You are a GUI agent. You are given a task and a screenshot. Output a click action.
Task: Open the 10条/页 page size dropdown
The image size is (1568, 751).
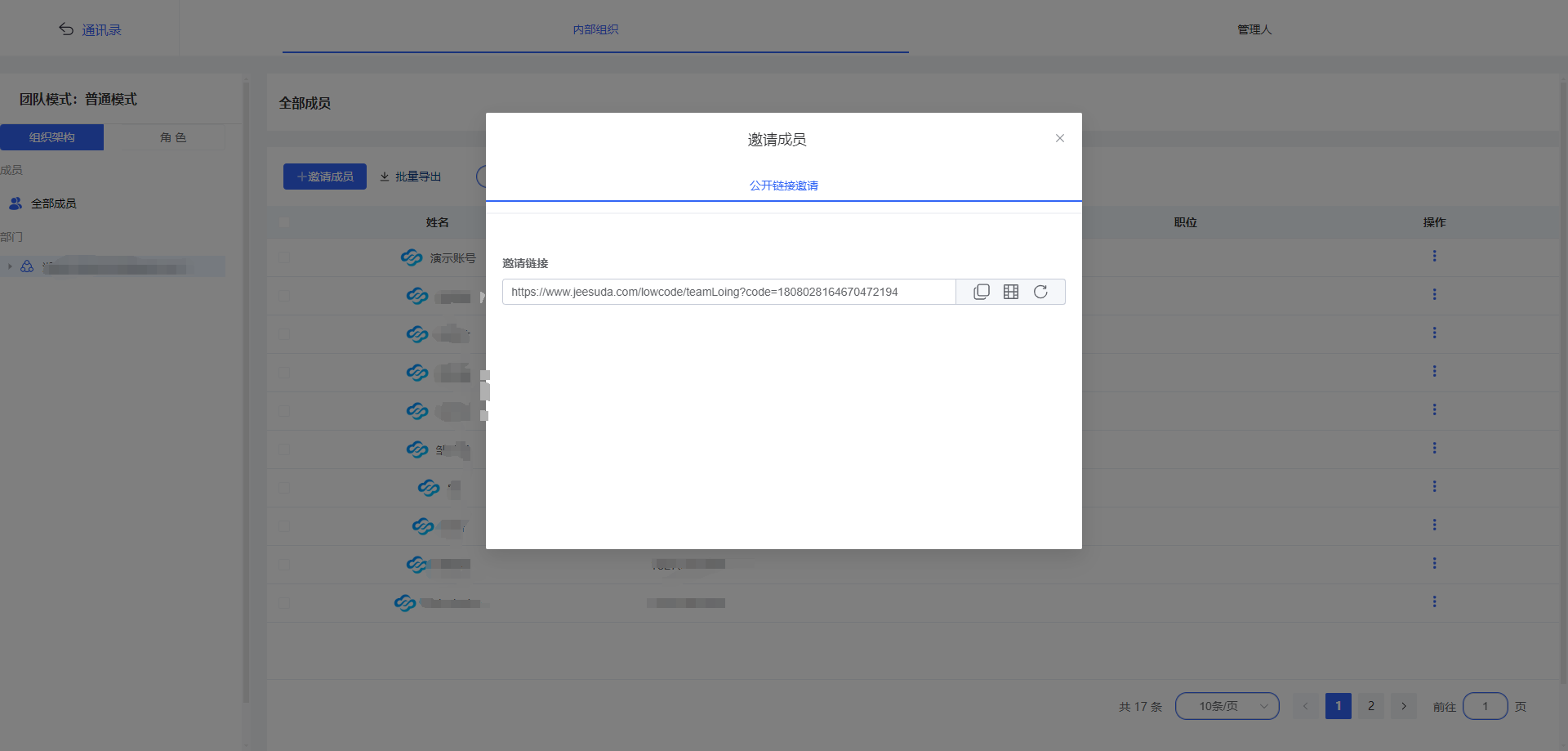click(1227, 706)
